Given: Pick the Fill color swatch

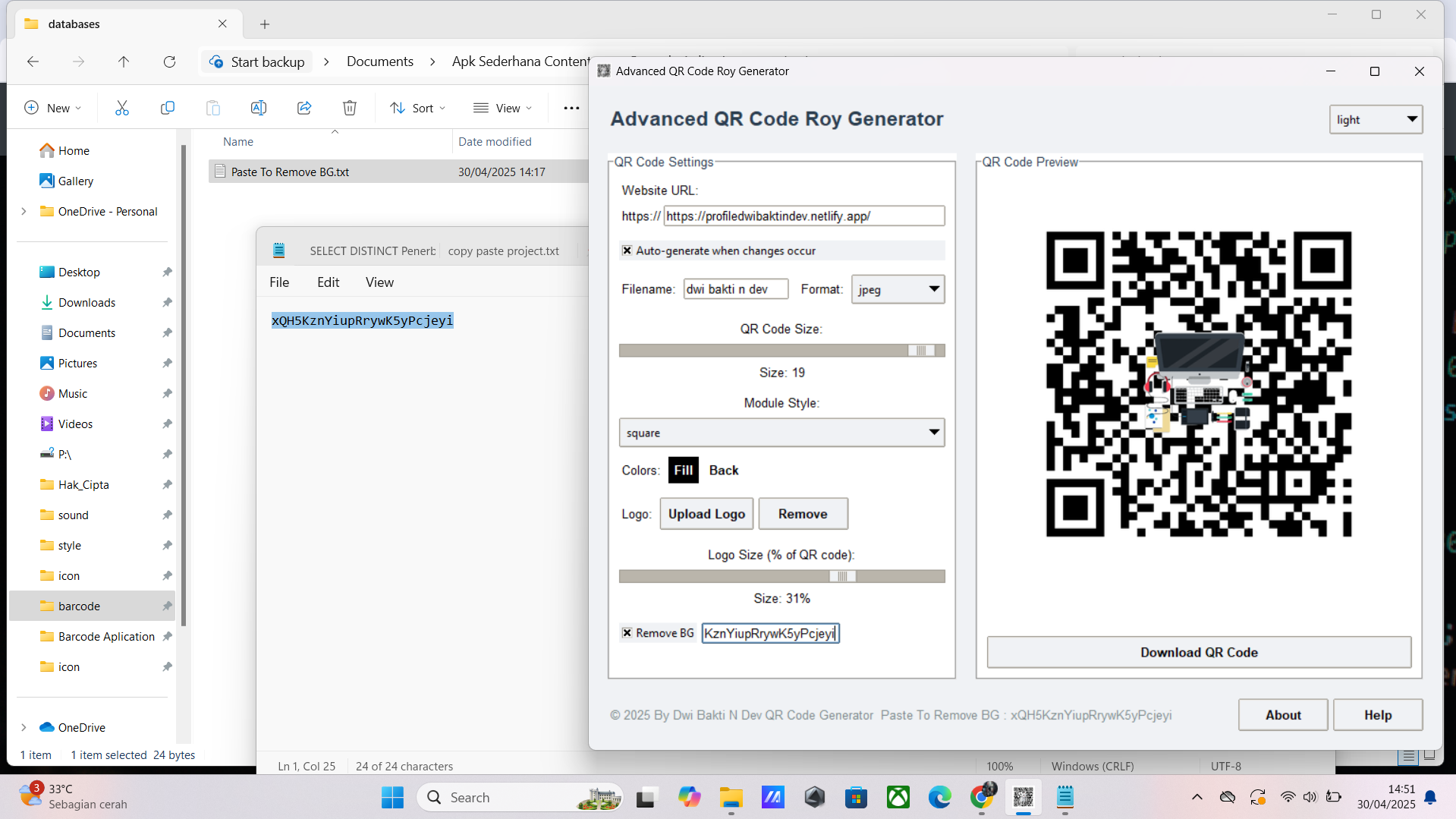Looking at the screenshot, I should coord(683,471).
